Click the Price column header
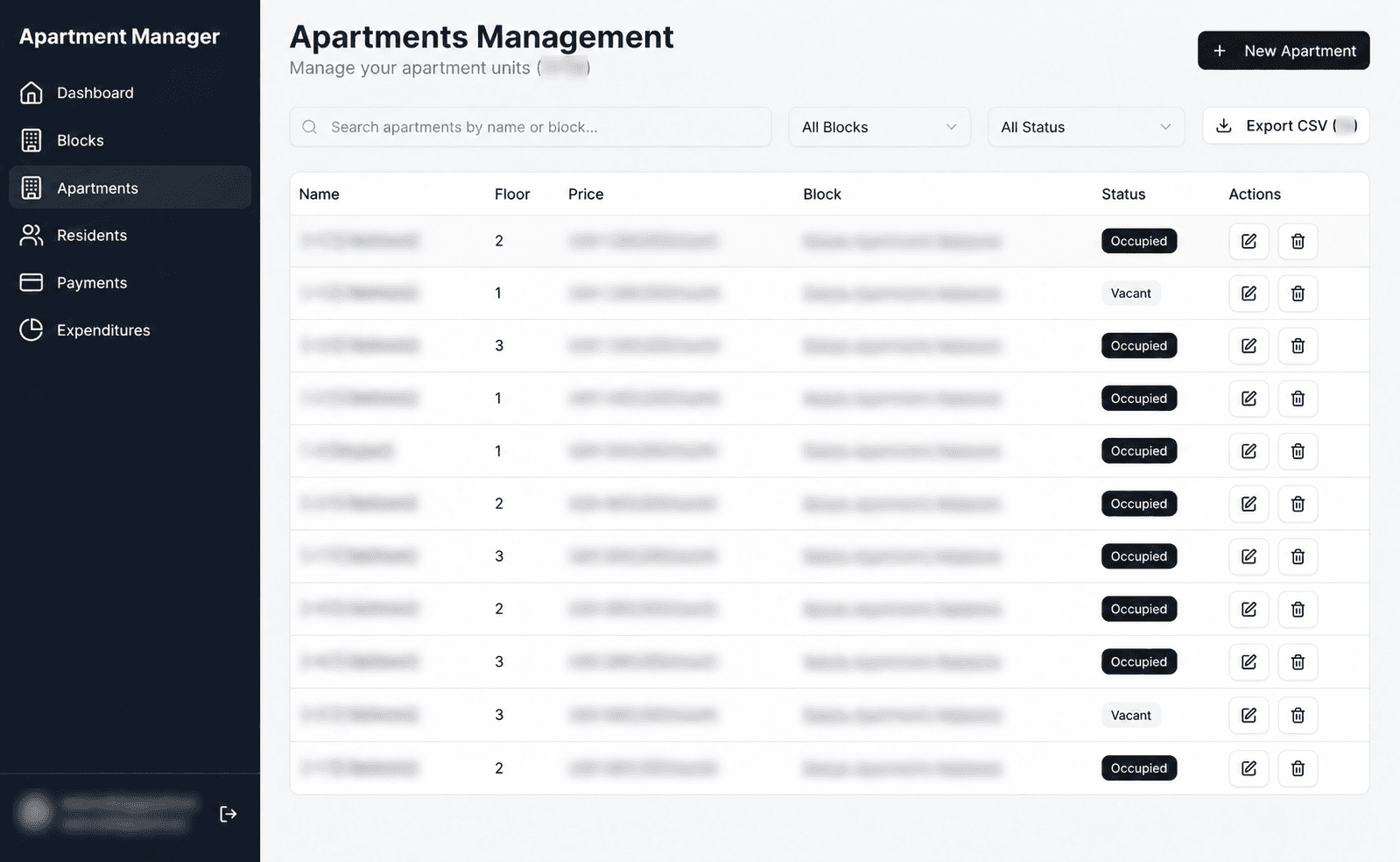This screenshot has width=1400, height=862. pos(586,194)
